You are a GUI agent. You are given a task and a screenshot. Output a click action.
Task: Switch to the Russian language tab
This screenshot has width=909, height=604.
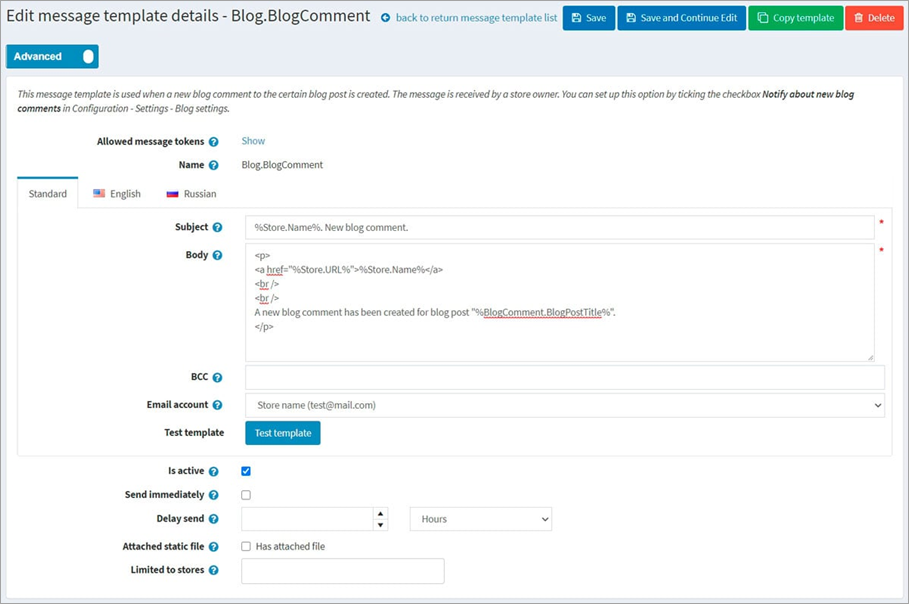191,194
